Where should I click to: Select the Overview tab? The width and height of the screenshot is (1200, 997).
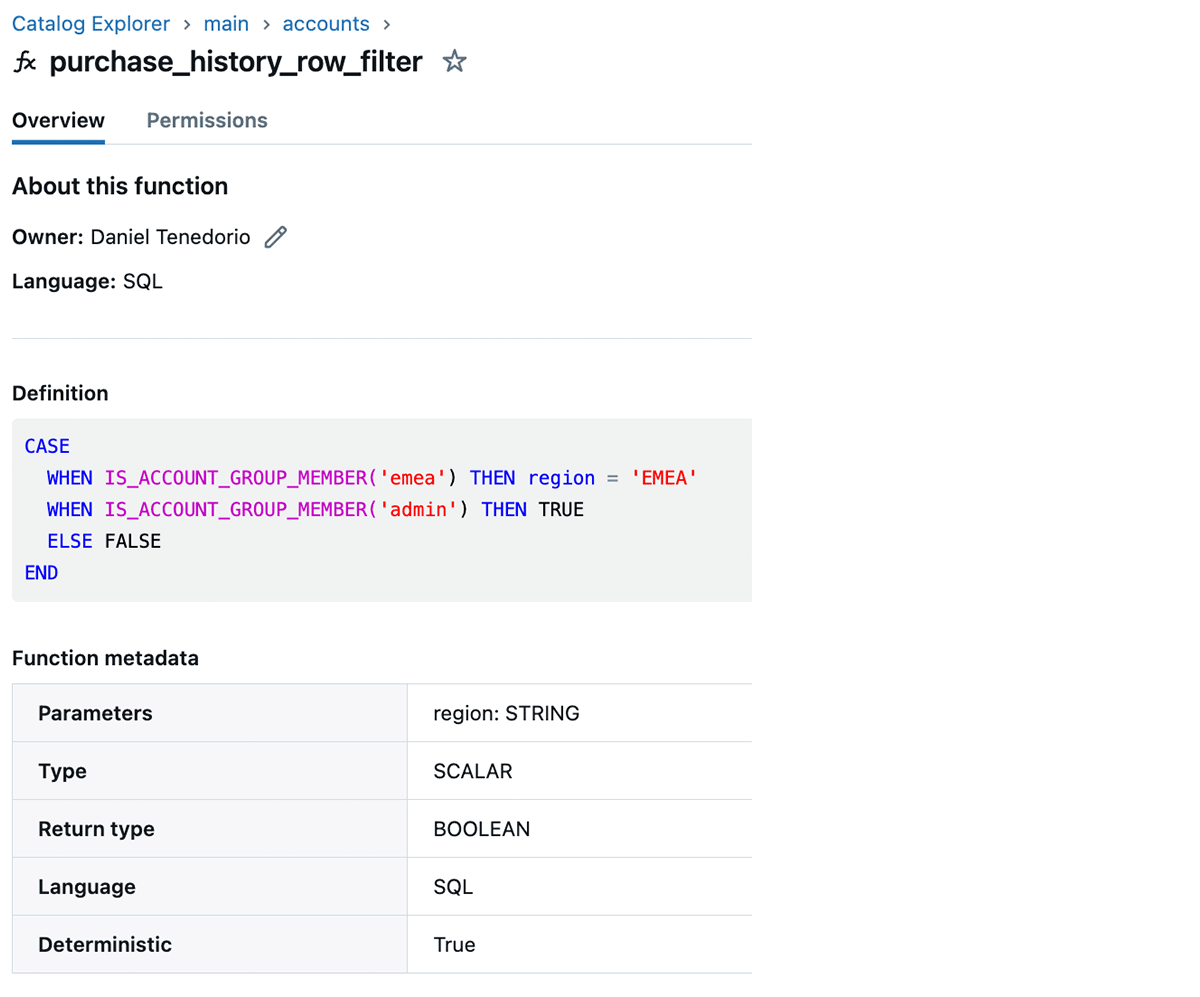pyautogui.click(x=57, y=120)
